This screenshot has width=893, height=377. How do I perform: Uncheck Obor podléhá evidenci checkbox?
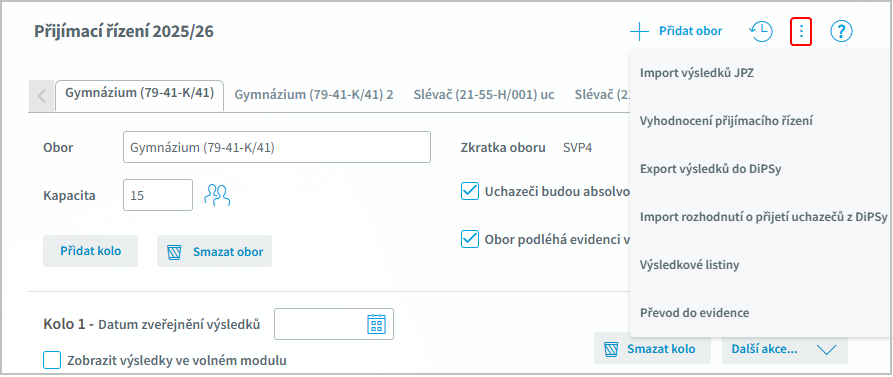pos(469,240)
